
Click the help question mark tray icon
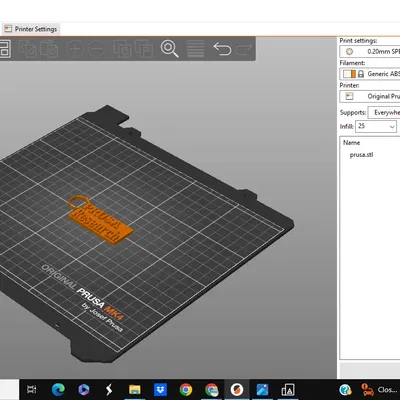[x=345, y=389]
